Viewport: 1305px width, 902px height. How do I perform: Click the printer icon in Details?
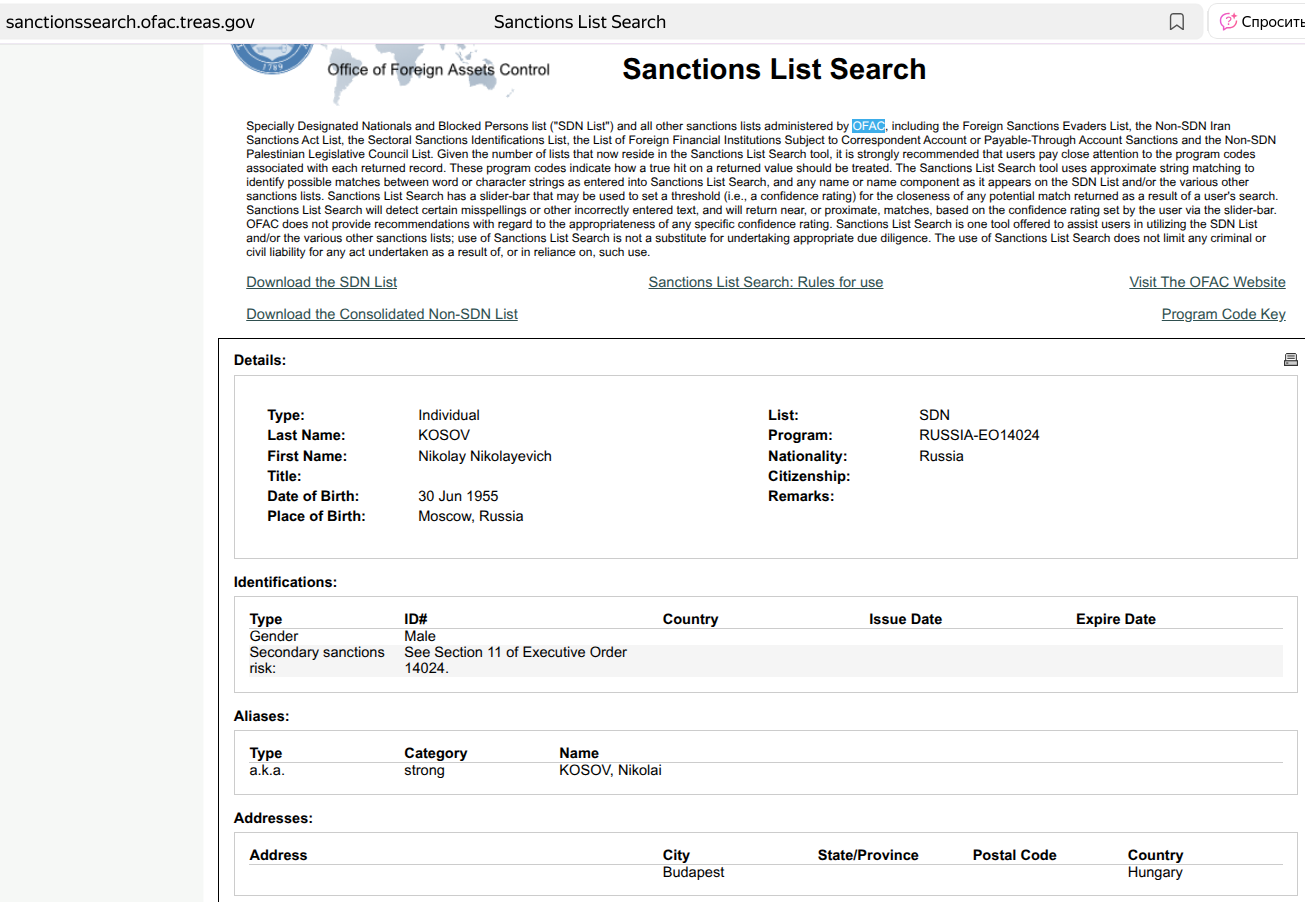(x=1290, y=360)
